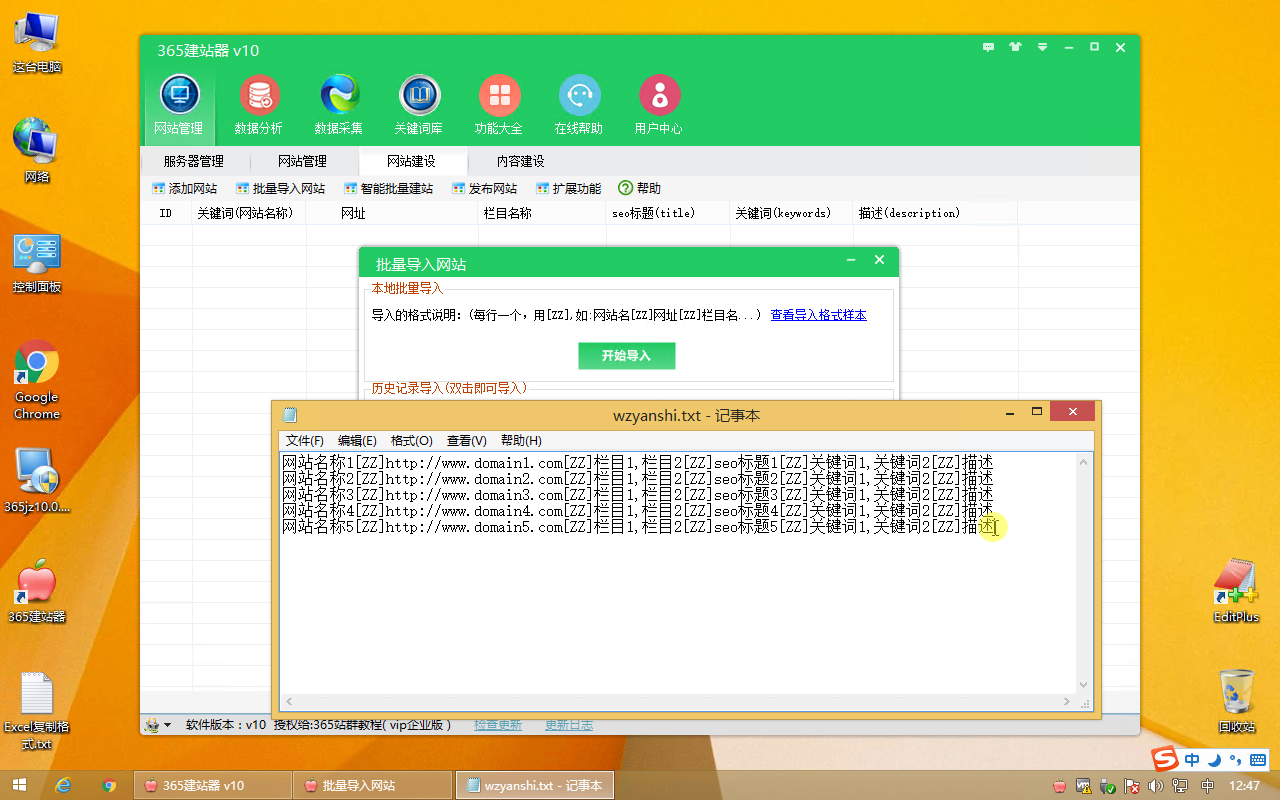Open Chrome from the taskbar
This screenshot has height=800, width=1280.
click(110, 785)
